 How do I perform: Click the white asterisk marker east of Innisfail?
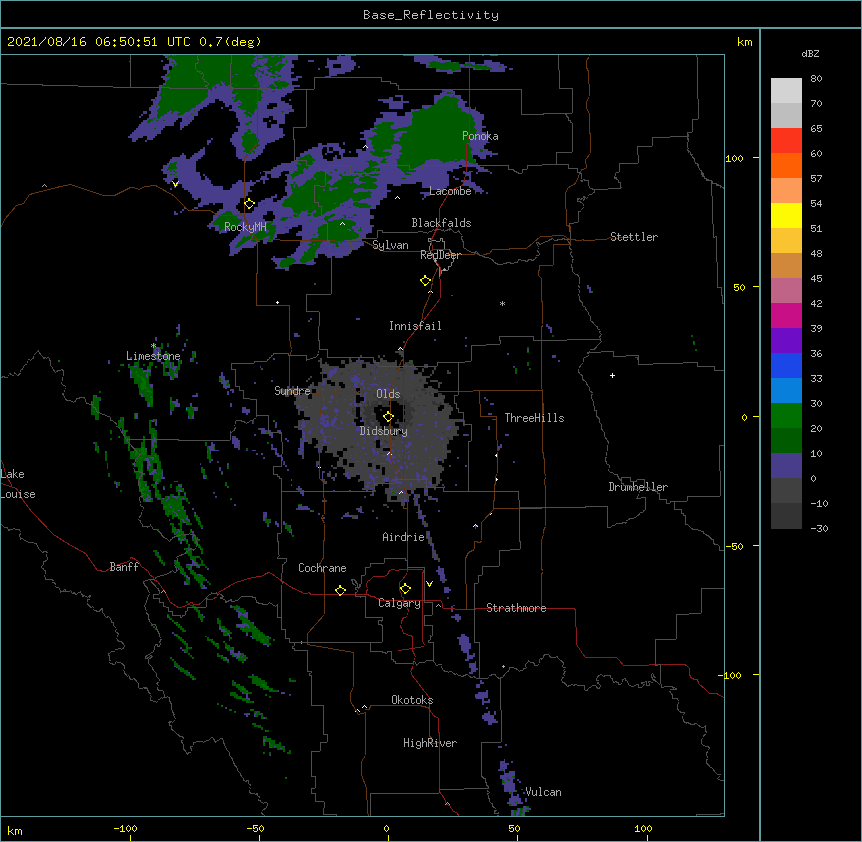point(502,303)
